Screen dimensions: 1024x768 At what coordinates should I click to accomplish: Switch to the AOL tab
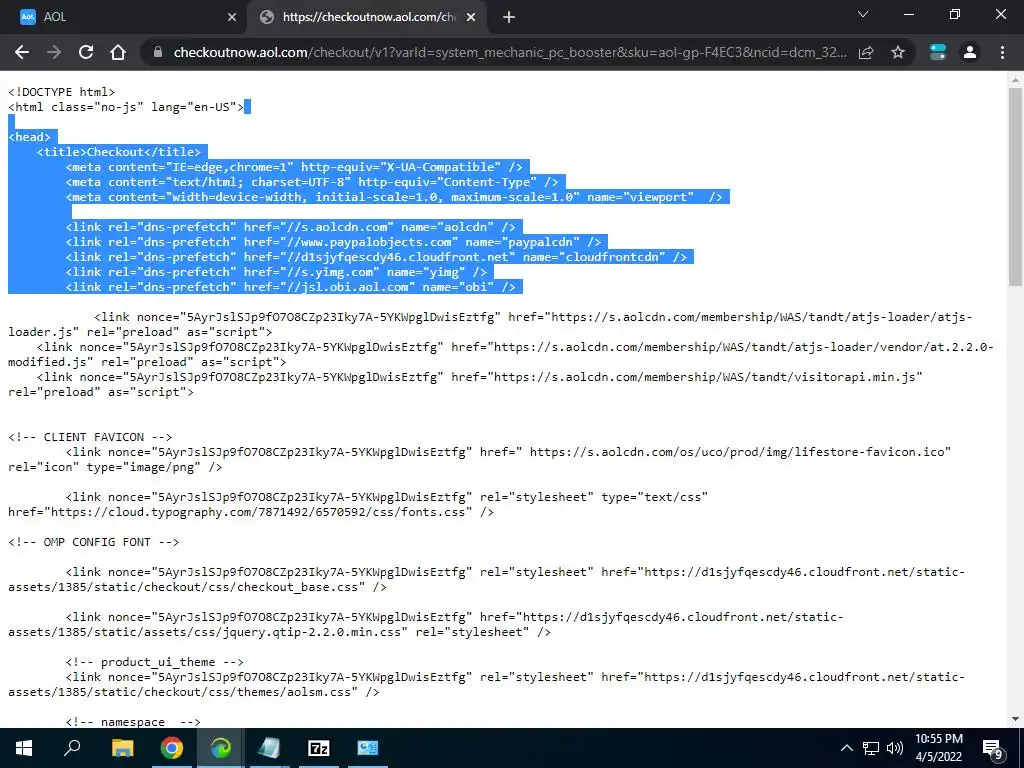124,17
